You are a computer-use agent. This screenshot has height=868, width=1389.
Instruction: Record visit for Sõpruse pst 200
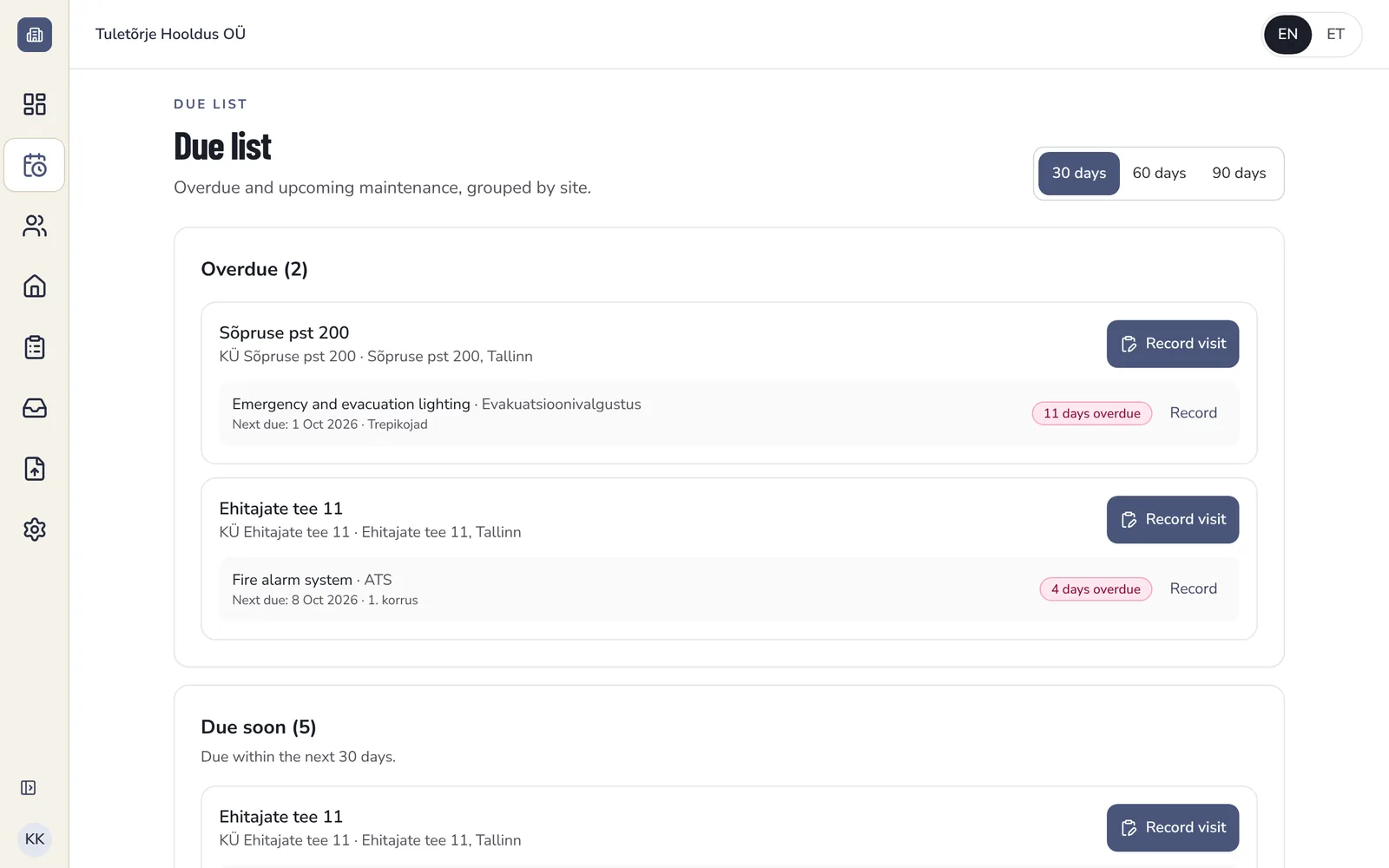[1173, 344]
